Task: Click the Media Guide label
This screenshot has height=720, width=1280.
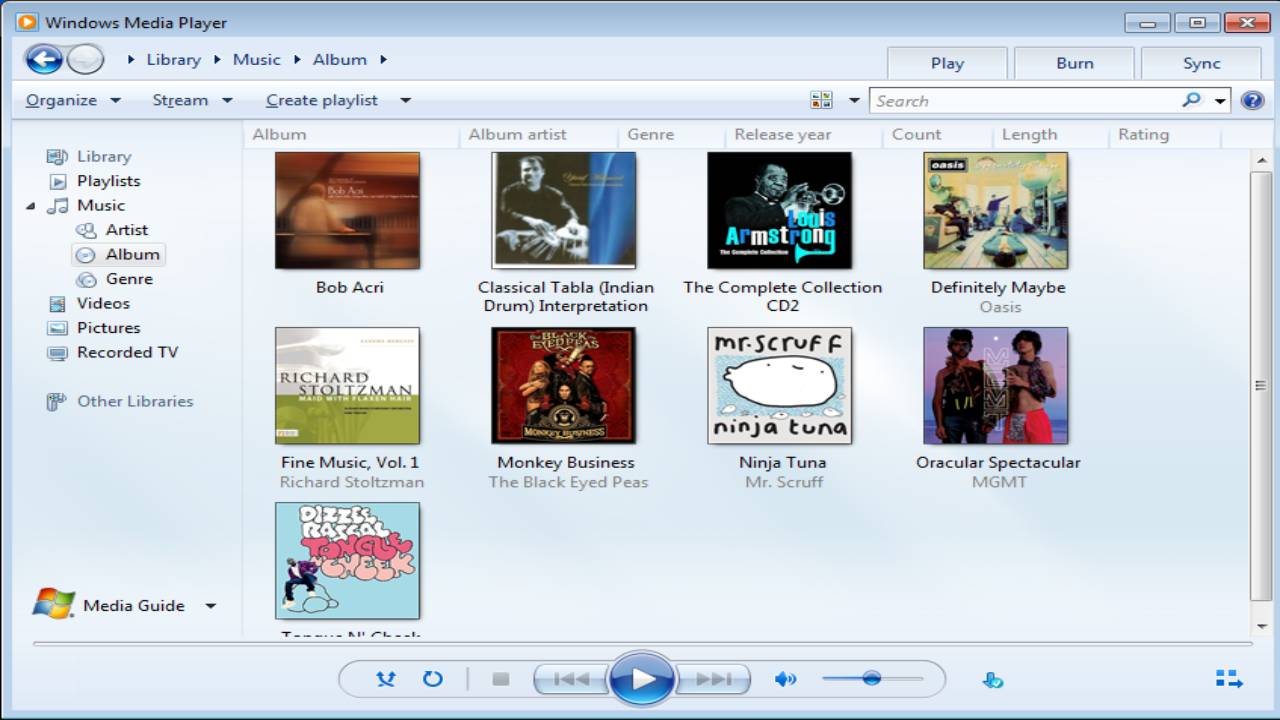Action: [134, 606]
